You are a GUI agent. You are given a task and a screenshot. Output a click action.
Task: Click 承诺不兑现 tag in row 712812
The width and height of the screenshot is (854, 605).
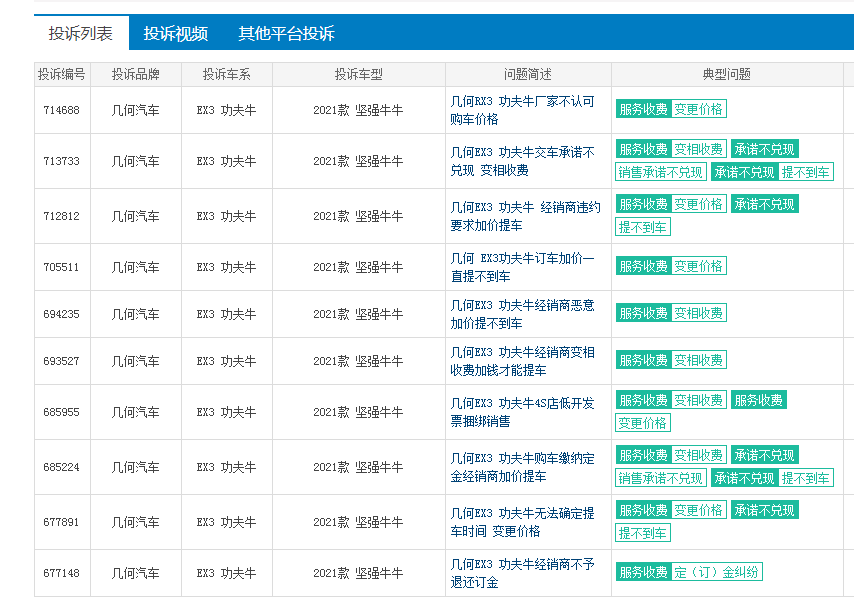coord(765,204)
